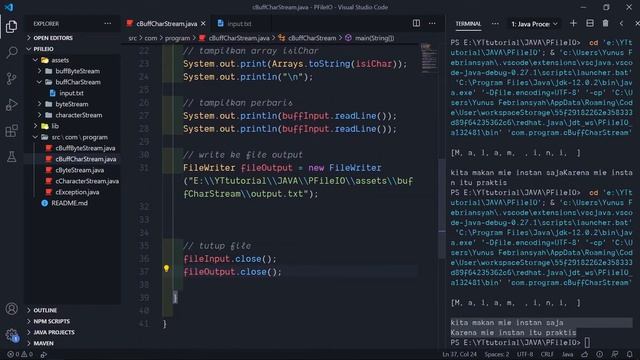Collapse the PFILEIO section
The width and height of the screenshot is (640, 360).
(72, 49)
